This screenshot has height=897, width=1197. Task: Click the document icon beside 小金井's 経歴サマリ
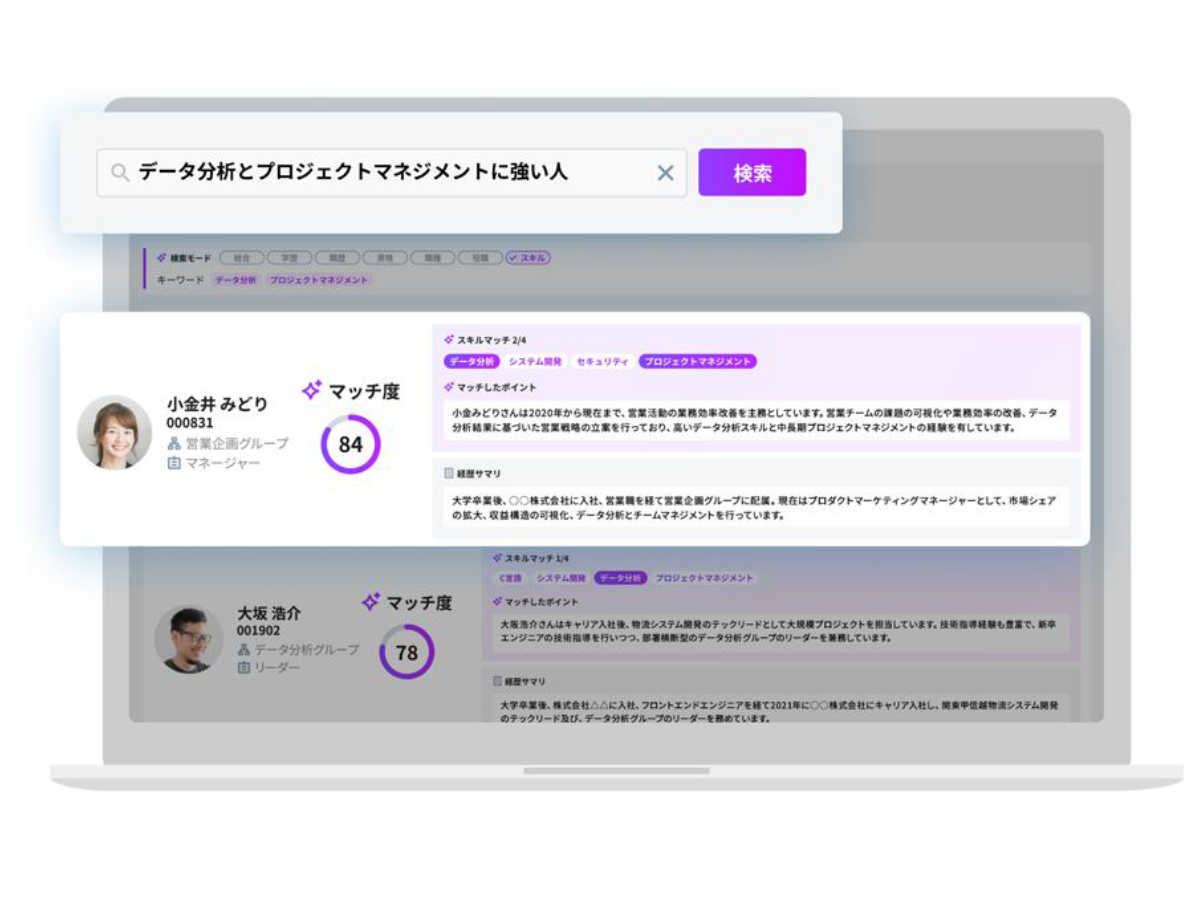coord(449,473)
